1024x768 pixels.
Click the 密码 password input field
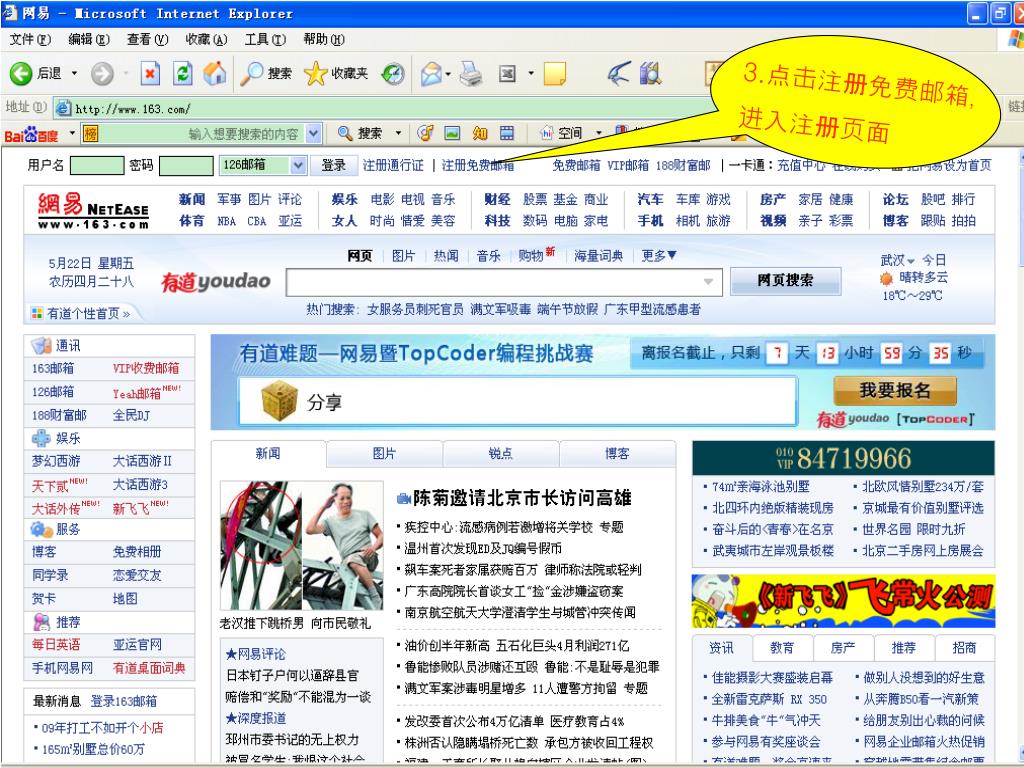[185, 165]
